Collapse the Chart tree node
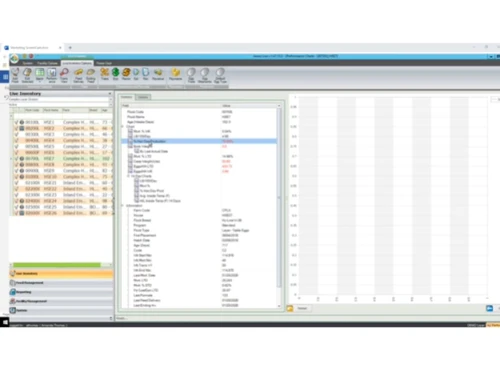This screenshot has height=375, width=500. coord(123,127)
